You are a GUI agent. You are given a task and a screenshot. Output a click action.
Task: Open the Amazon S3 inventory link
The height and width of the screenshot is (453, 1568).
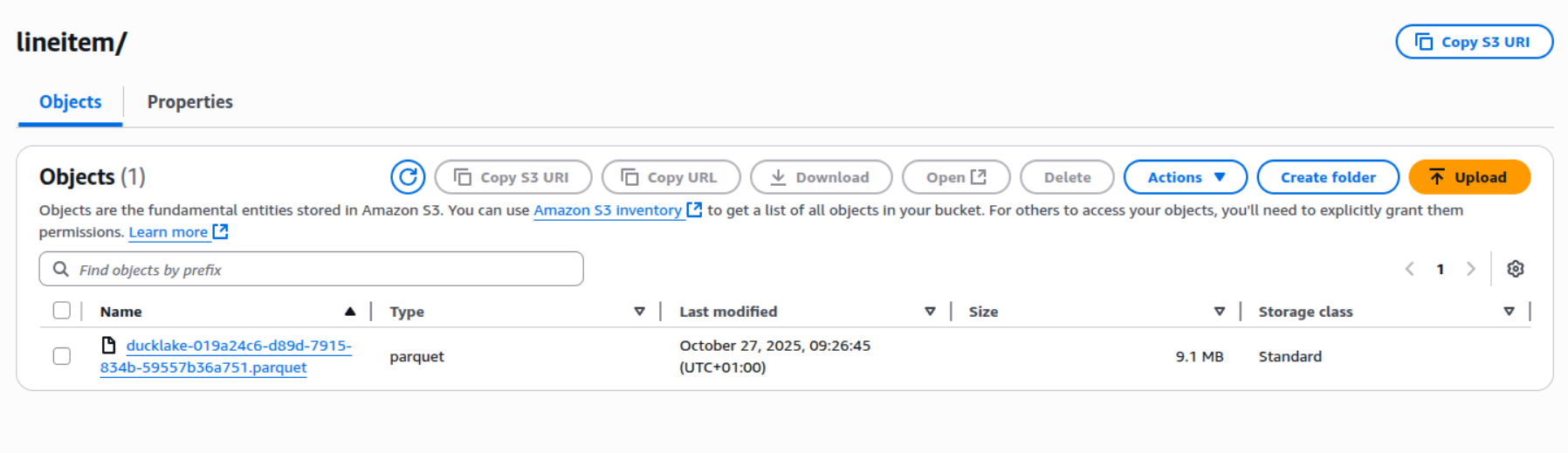[608, 210]
